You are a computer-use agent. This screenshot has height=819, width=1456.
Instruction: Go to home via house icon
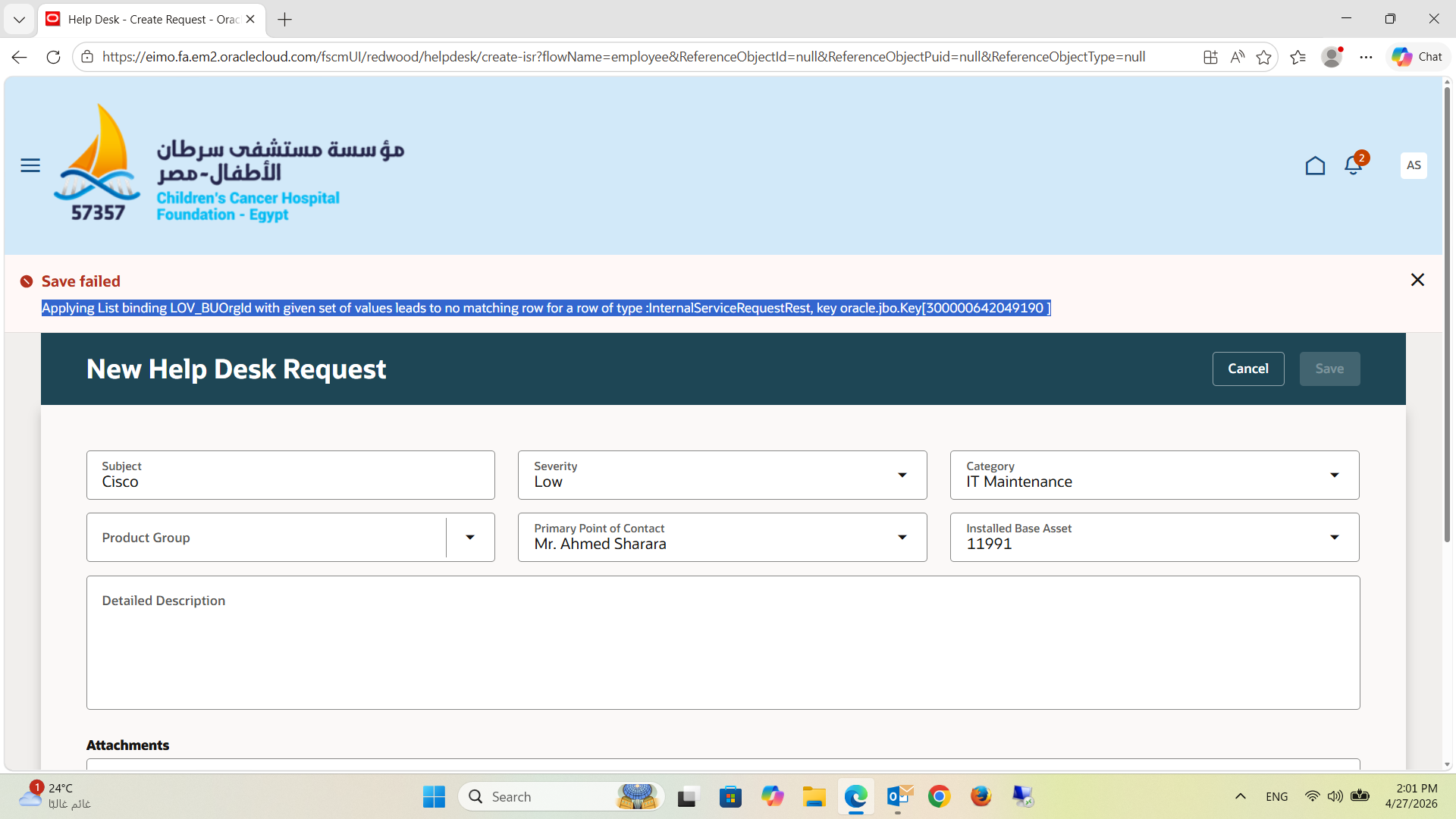click(x=1315, y=165)
